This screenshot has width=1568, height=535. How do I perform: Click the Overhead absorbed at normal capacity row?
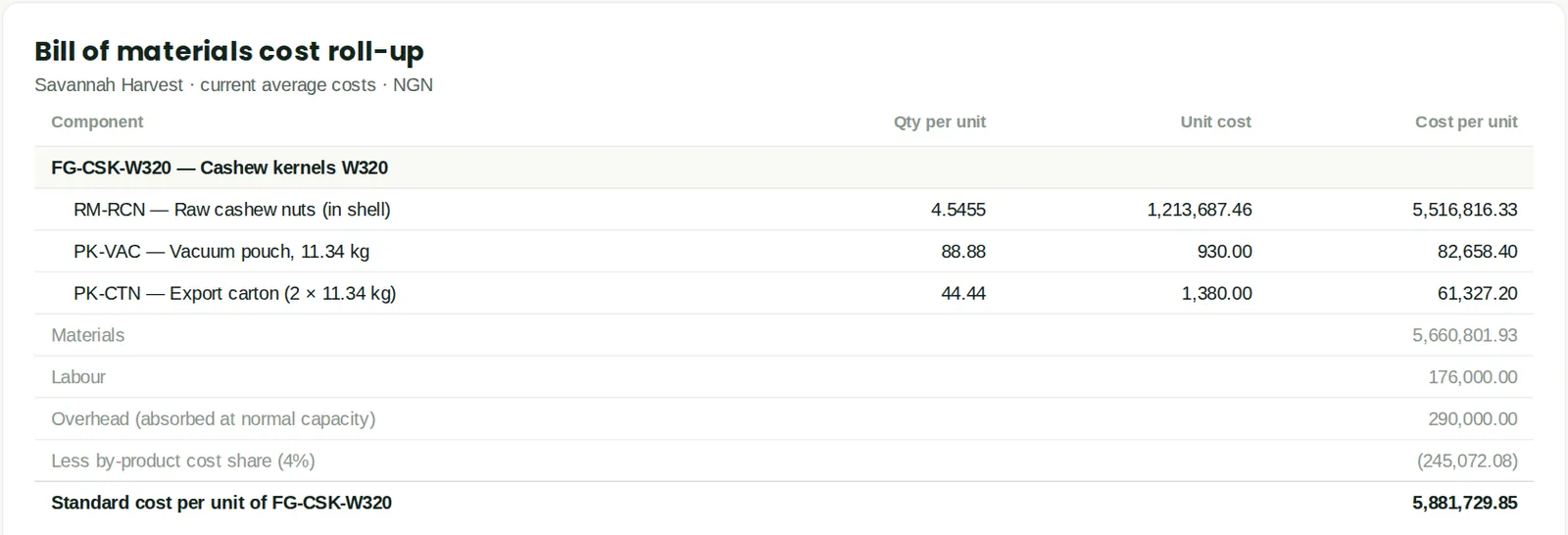click(784, 419)
